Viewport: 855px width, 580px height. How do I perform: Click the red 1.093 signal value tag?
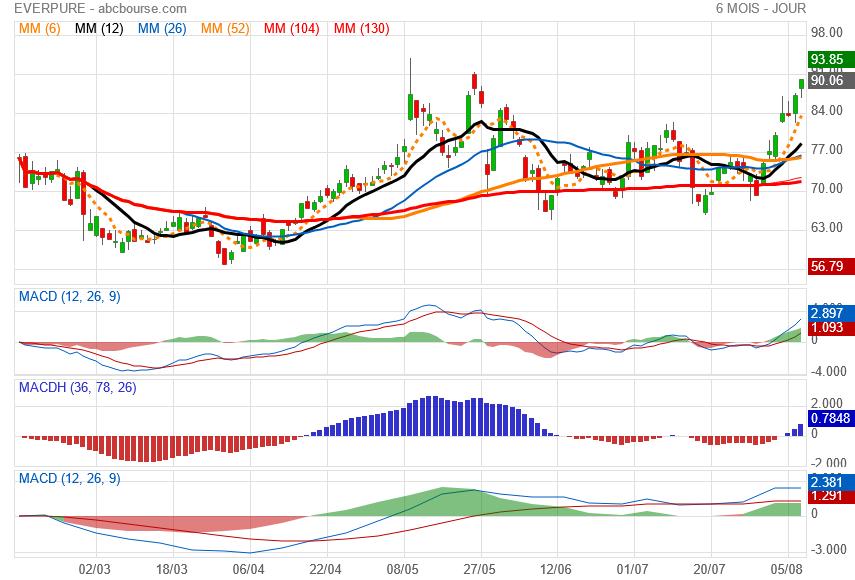coord(831,328)
